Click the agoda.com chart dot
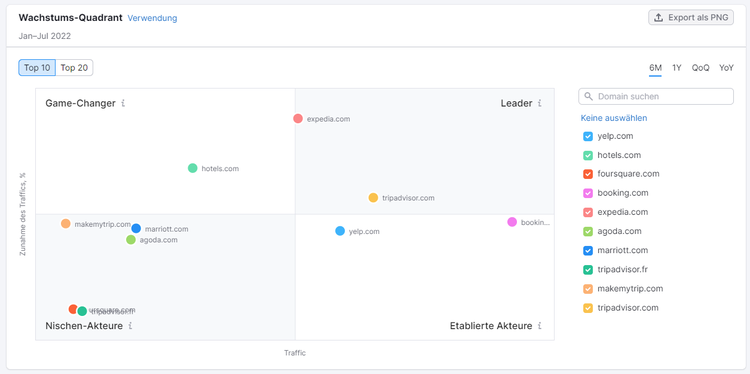 click(131, 240)
